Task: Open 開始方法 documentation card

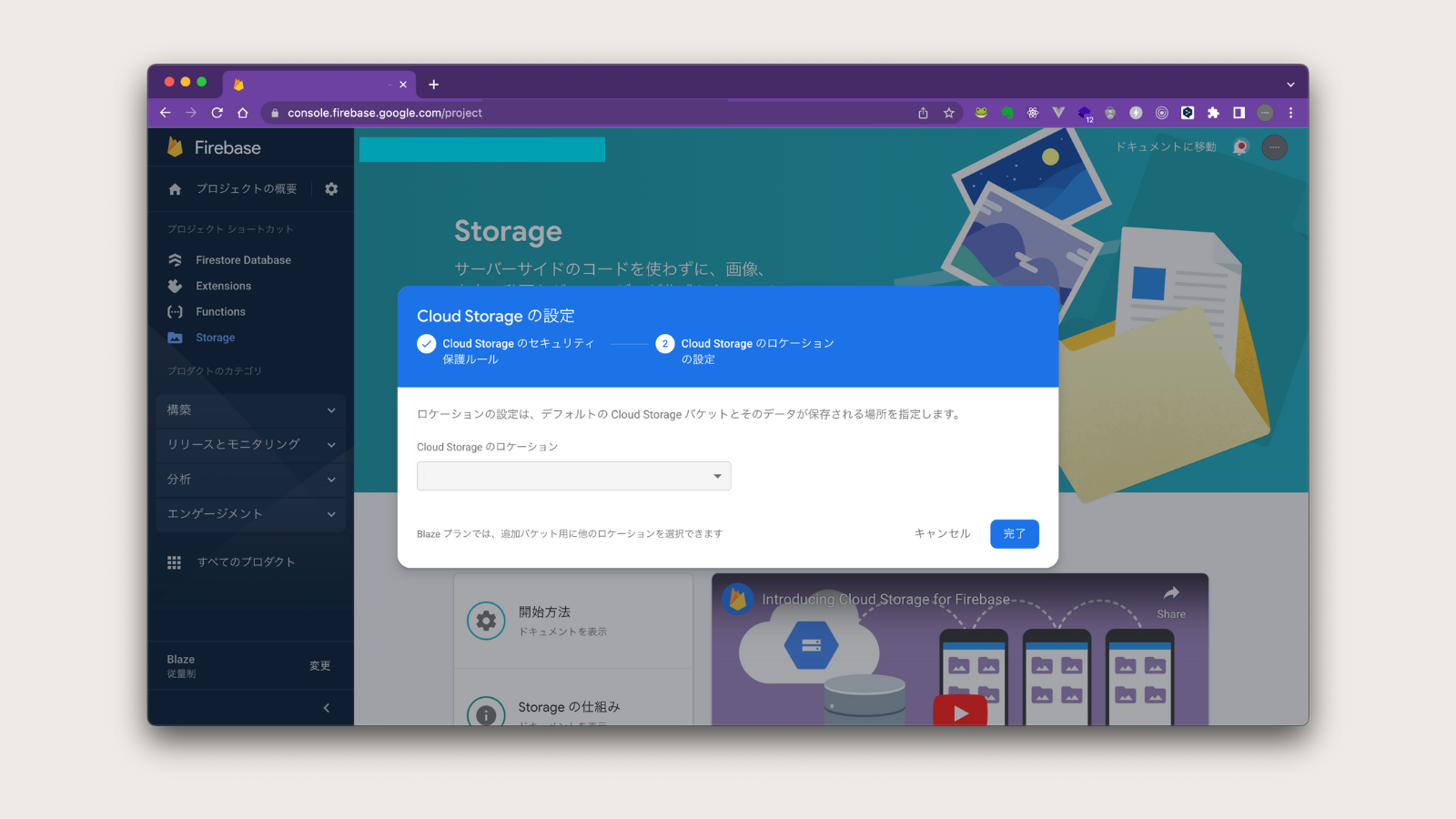Action: (573, 622)
